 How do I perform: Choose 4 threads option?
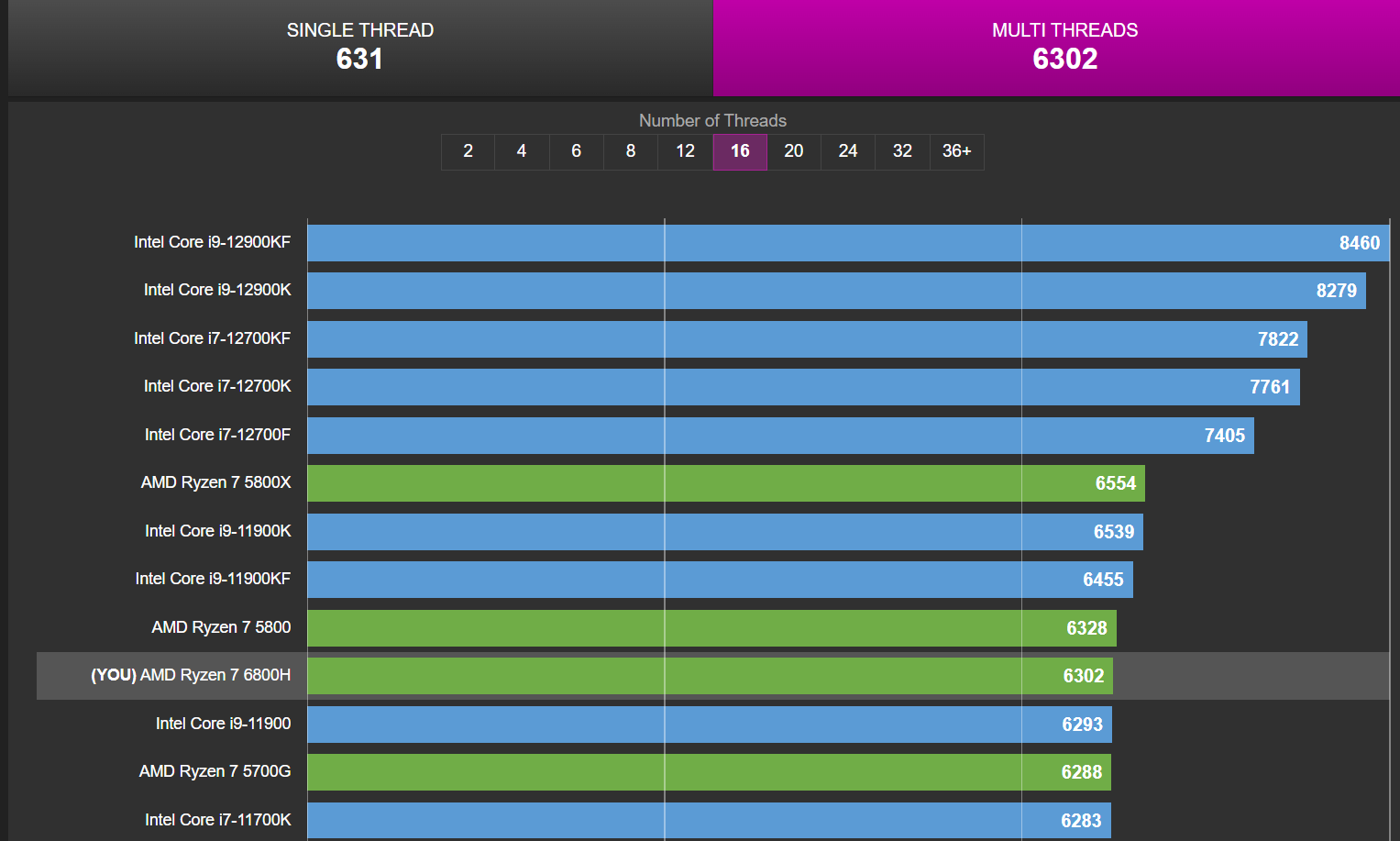tap(522, 151)
